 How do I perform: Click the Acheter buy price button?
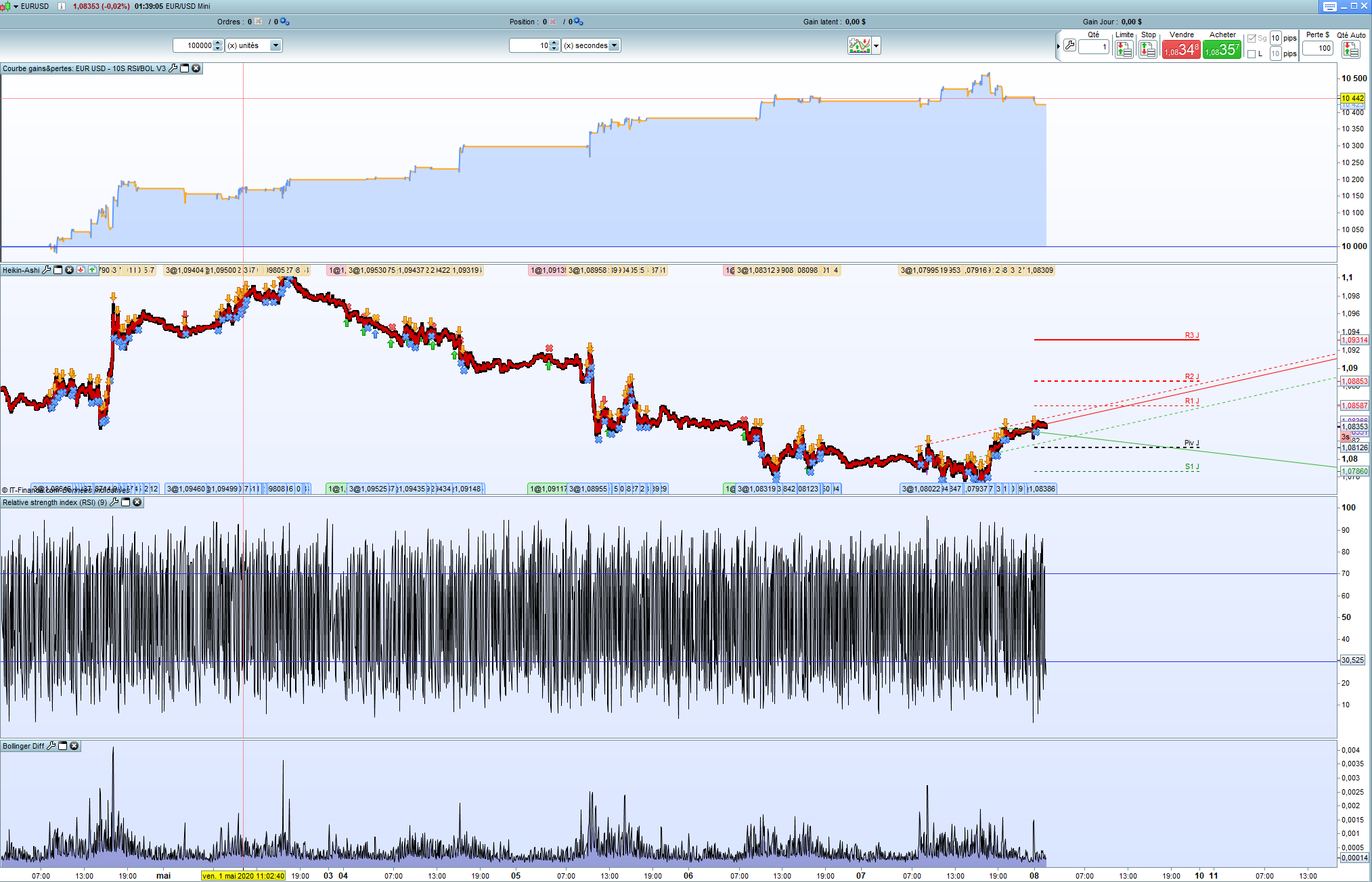[1222, 49]
